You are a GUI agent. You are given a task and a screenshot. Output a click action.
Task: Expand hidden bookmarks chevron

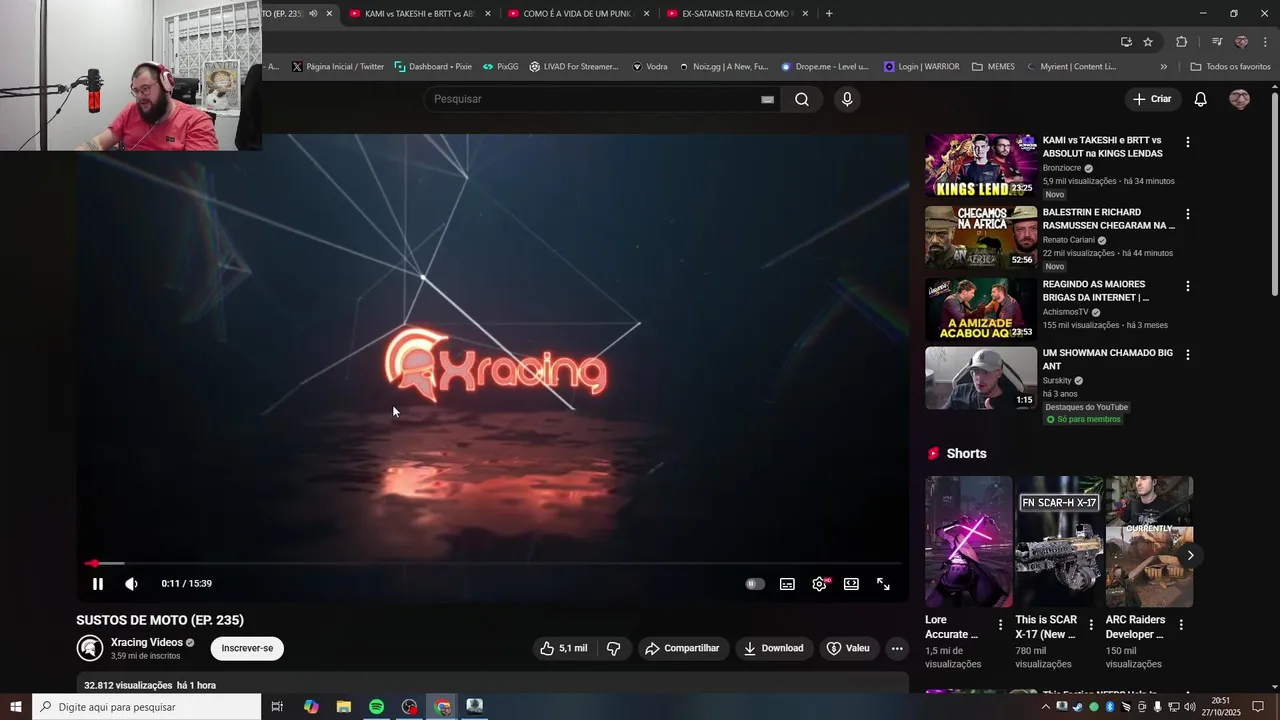coord(1163,67)
